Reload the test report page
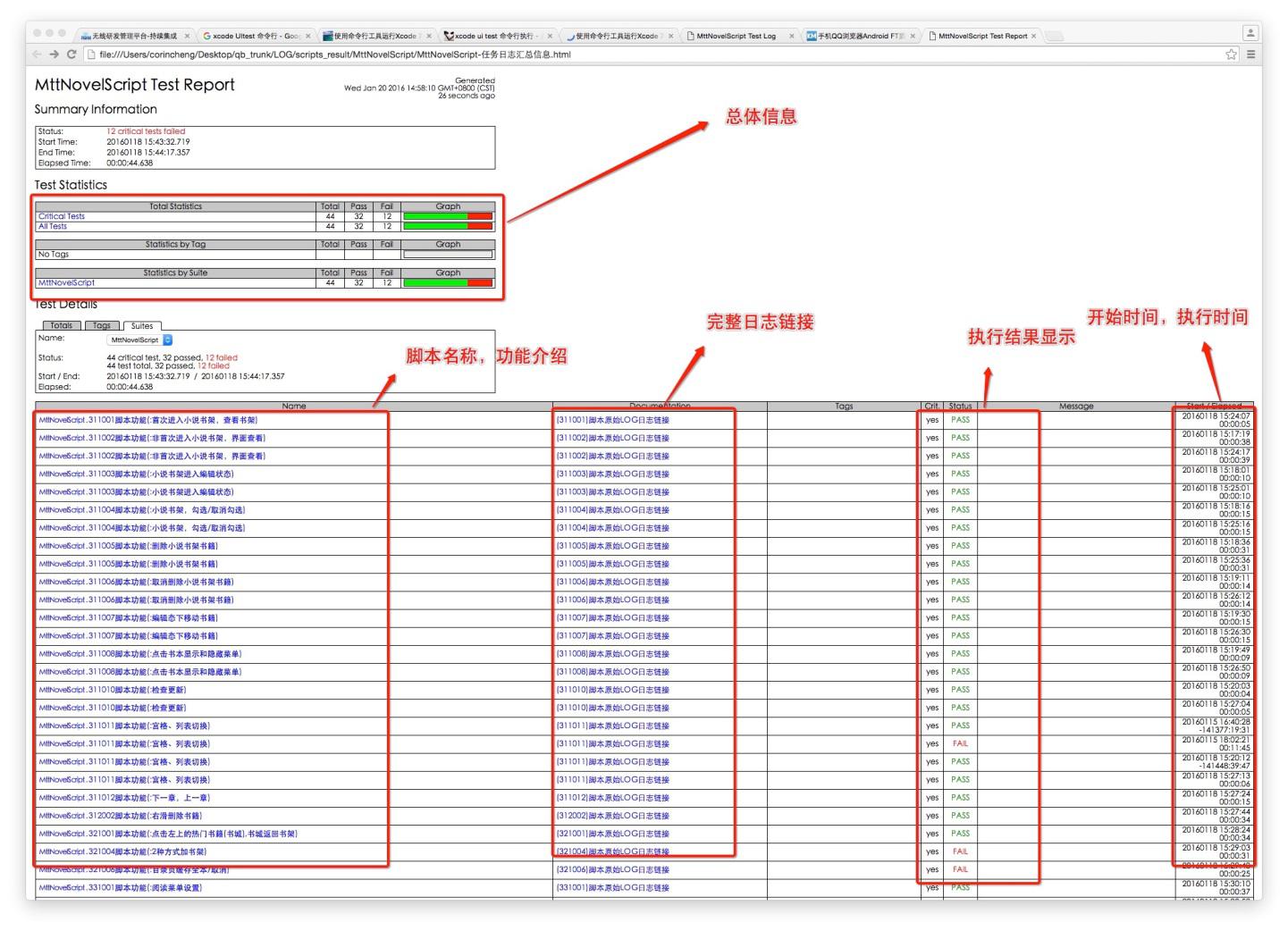The height and width of the screenshot is (931, 1288). [72, 55]
